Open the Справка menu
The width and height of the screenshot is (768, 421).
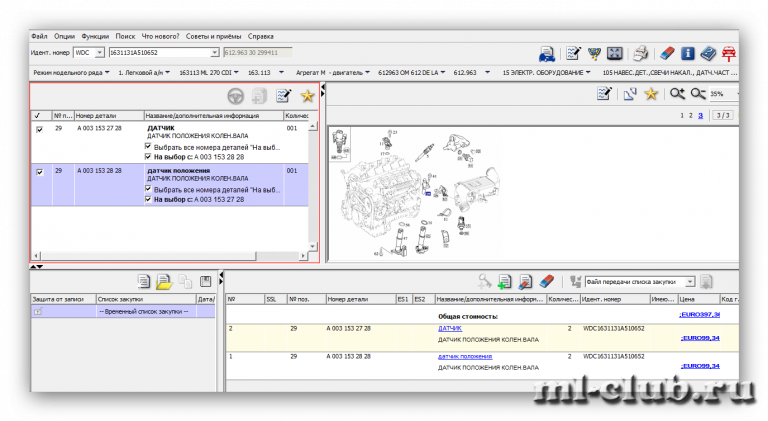pos(261,36)
